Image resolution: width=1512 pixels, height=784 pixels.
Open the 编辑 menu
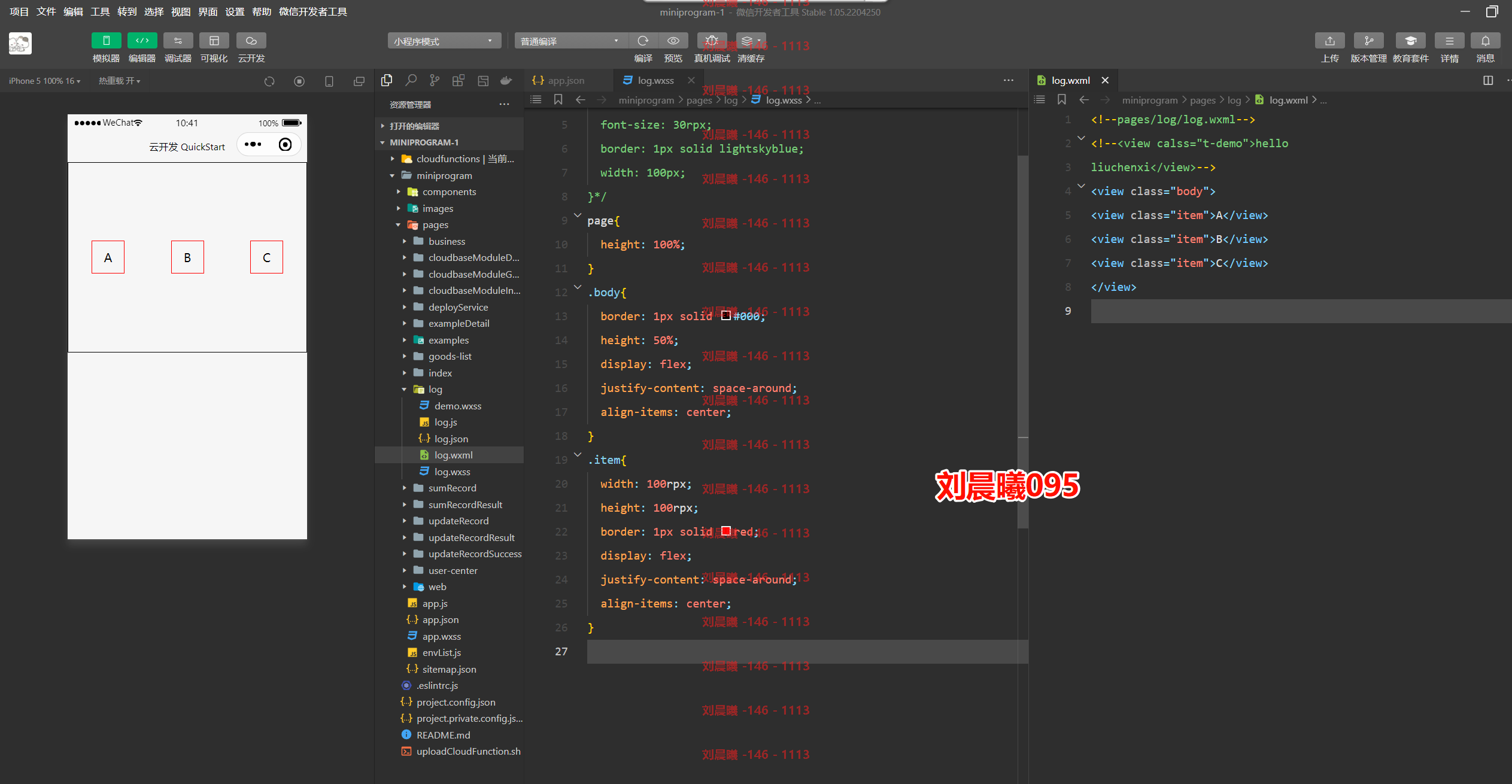(x=73, y=11)
